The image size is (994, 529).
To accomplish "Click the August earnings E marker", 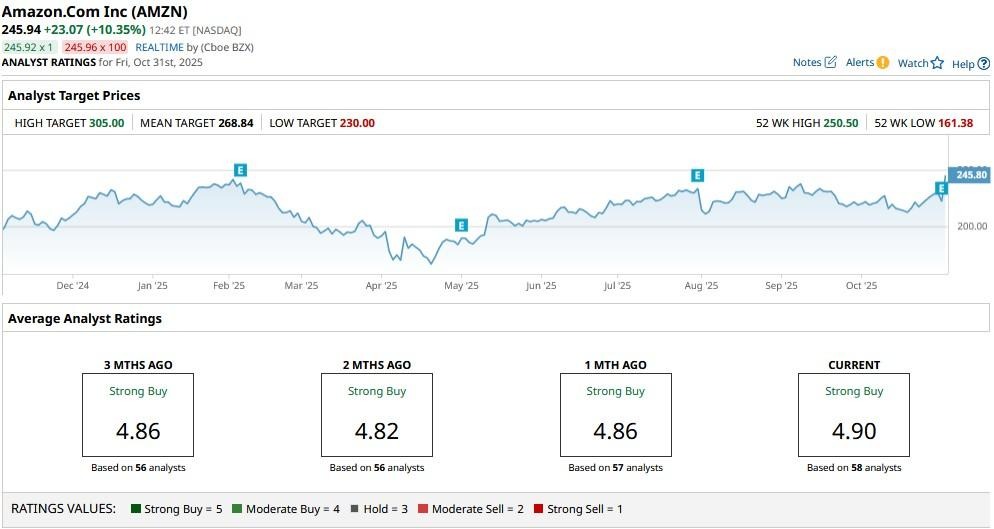I will pos(697,175).
